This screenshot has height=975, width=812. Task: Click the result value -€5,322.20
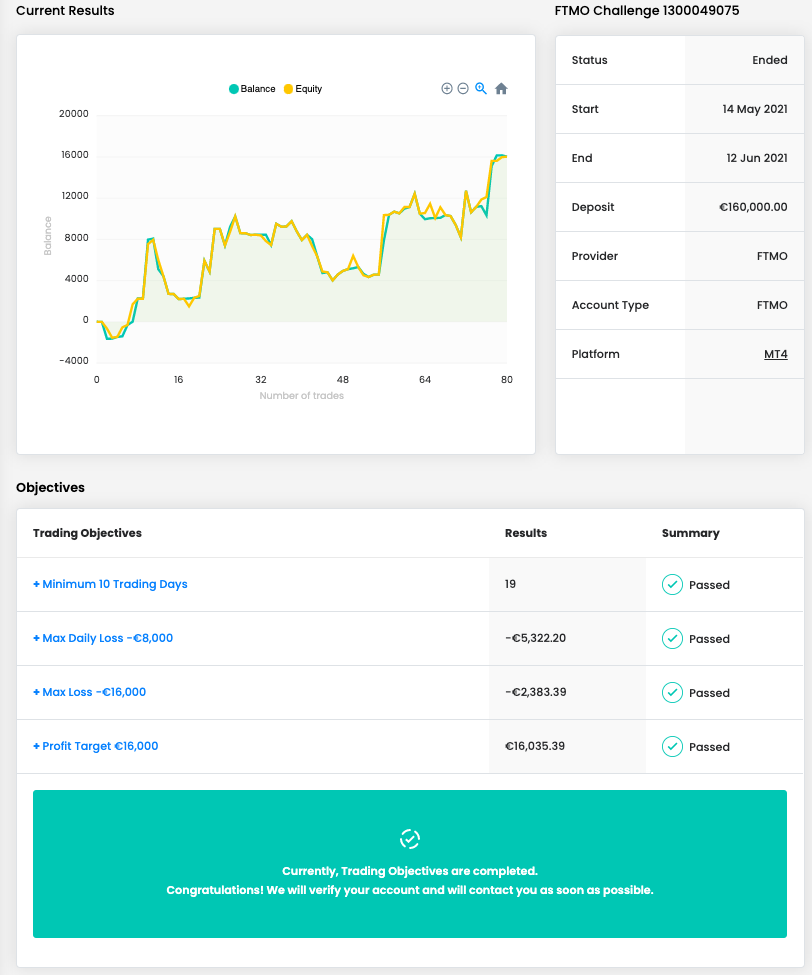click(x=535, y=638)
